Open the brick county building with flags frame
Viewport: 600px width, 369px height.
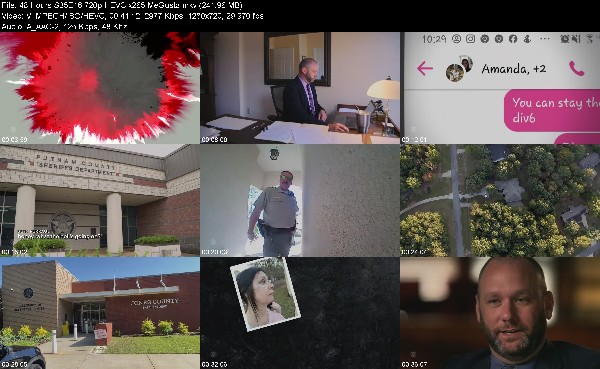tap(99, 313)
